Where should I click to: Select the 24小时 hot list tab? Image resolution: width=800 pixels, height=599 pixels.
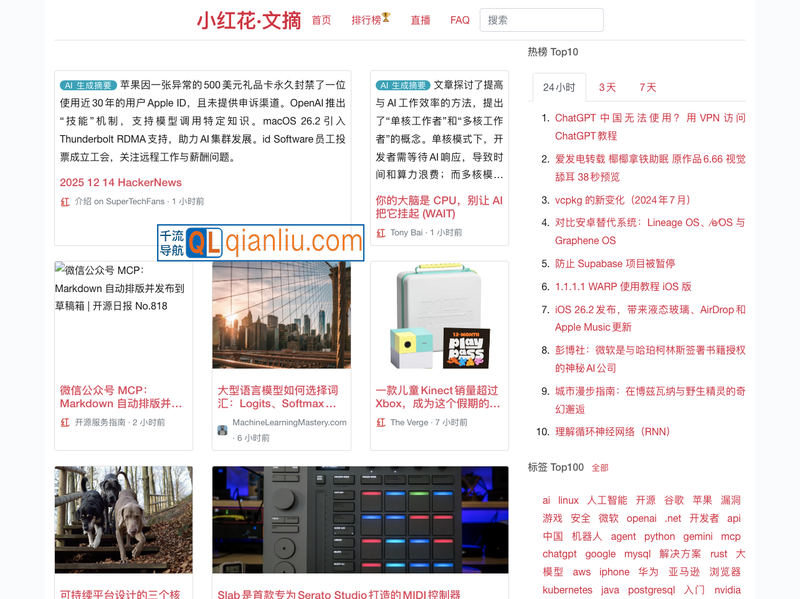tap(559, 88)
